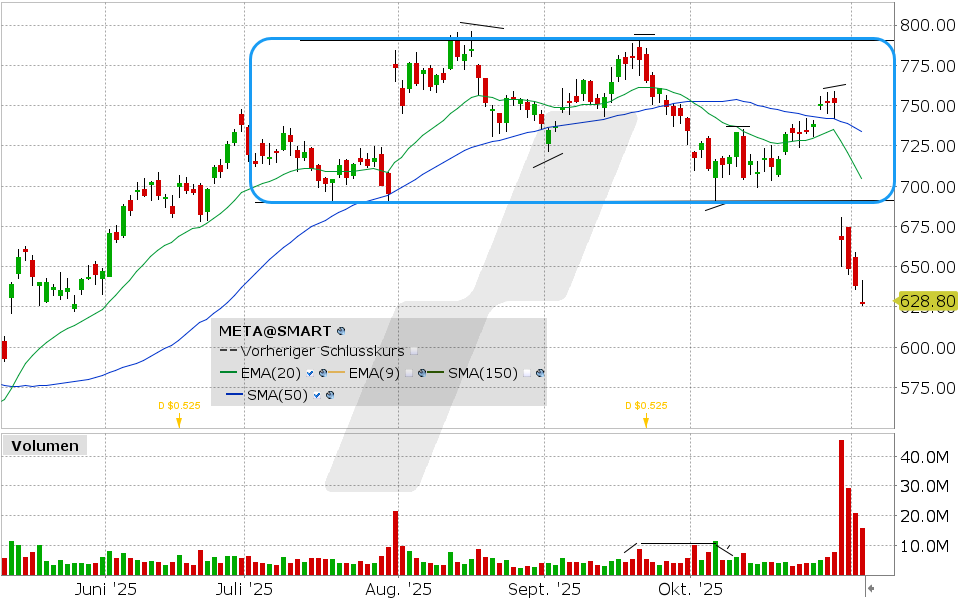Click the September dividend arrow marker
This screenshot has width=960, height=600.
coord(646,421)
